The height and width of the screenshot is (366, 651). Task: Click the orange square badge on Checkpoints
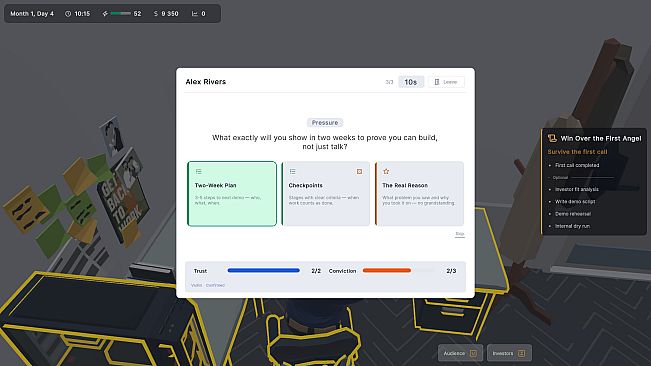(x=360, y=171)
